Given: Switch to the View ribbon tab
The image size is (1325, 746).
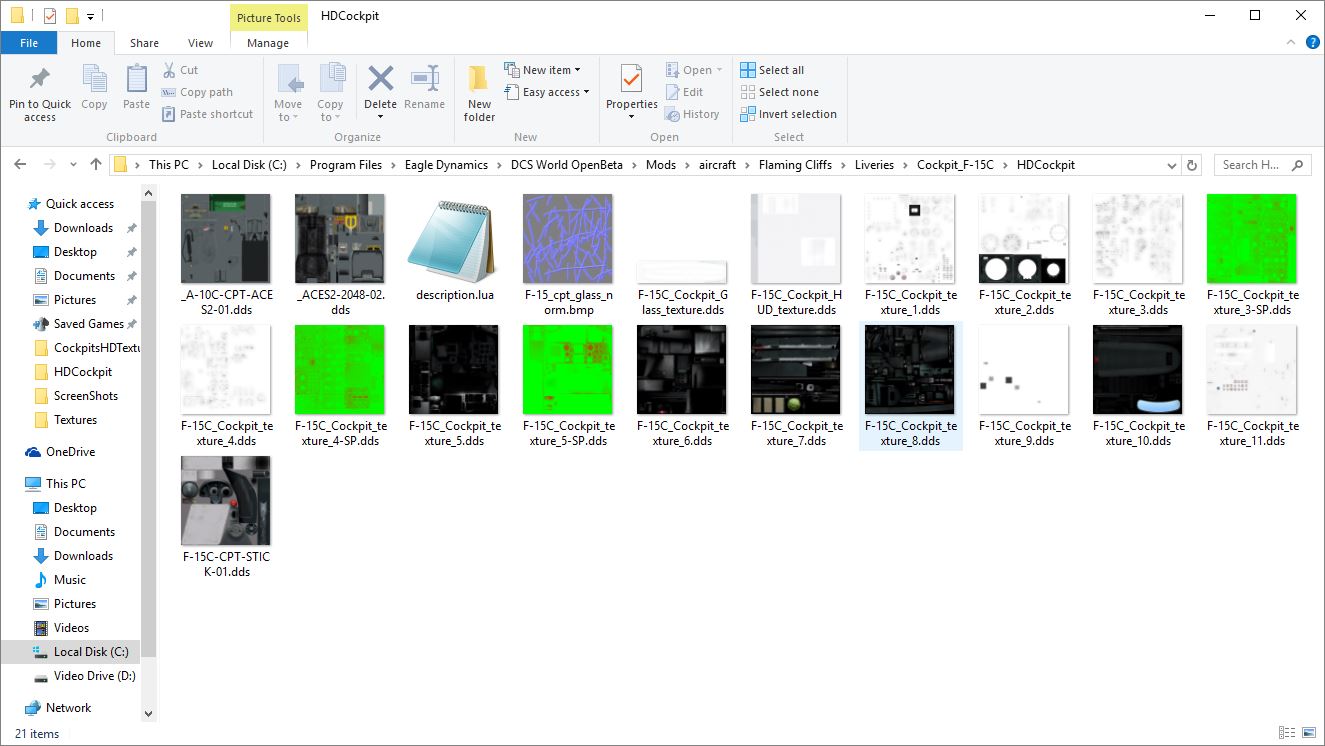Looking at the screenshot, I should [201, 43].
